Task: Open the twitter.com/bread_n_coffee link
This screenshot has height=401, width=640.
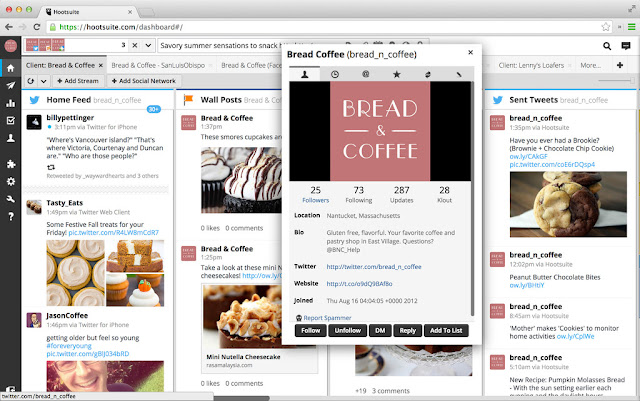Action: pos(374,267)
